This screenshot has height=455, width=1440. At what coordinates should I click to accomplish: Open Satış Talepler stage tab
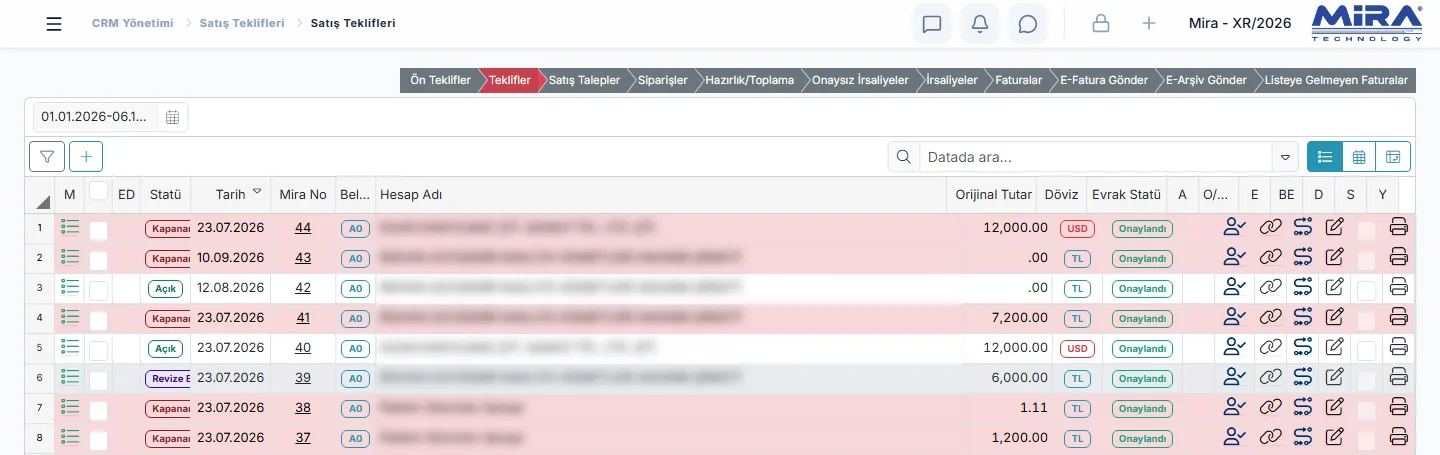click(x=584, y=80)
